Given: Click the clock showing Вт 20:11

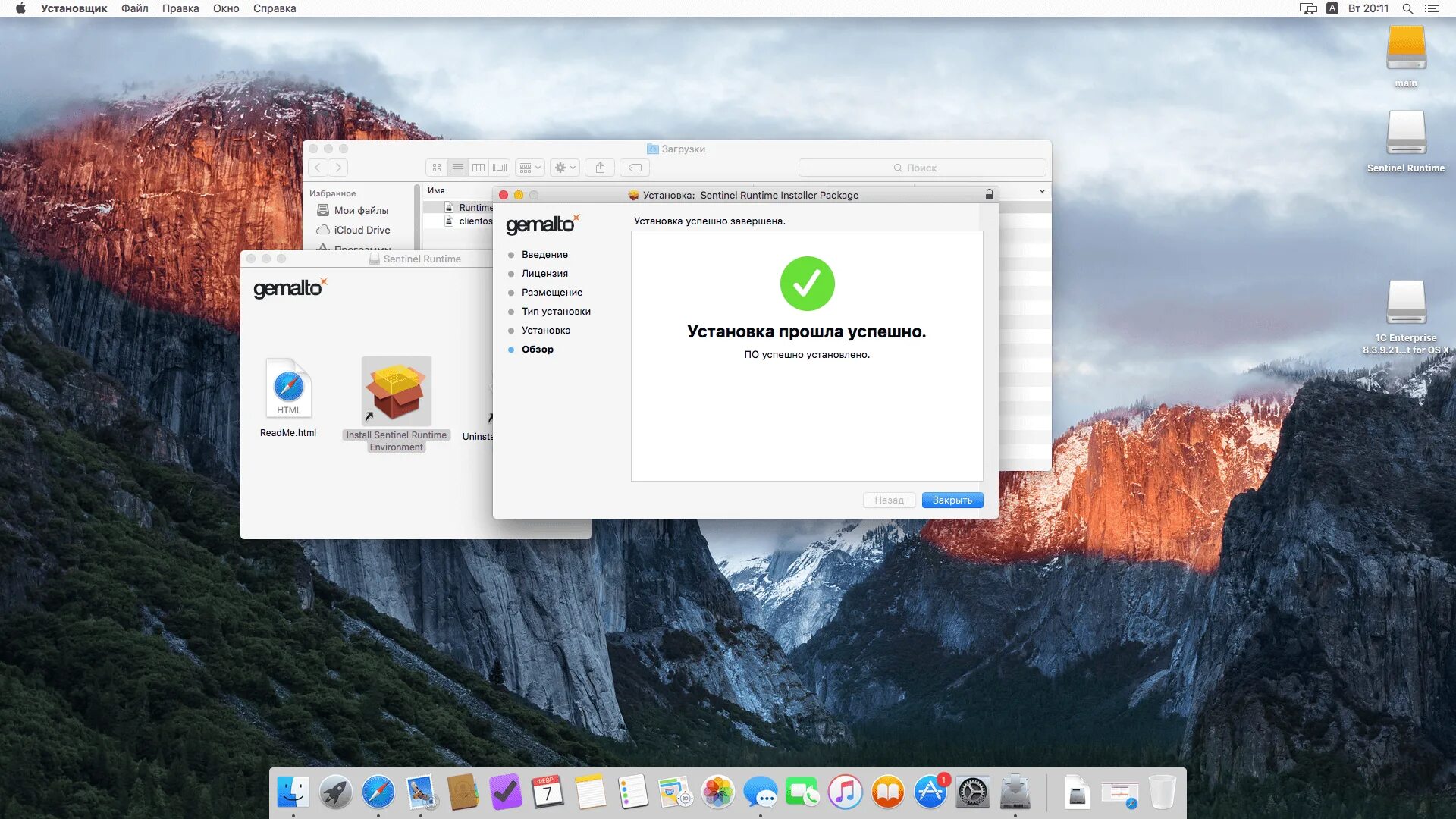Looking at the screenshot, I should [x=1369, y=8].
